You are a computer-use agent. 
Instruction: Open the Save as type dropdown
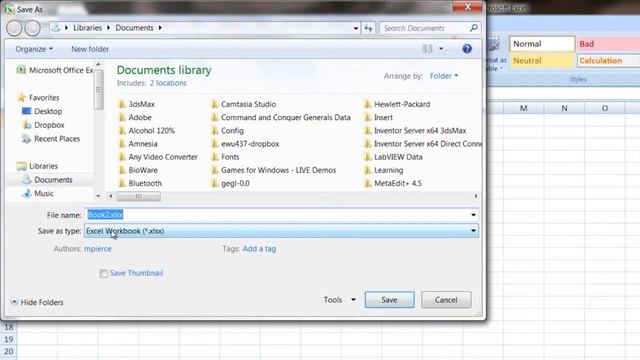(x=281, y=231)
